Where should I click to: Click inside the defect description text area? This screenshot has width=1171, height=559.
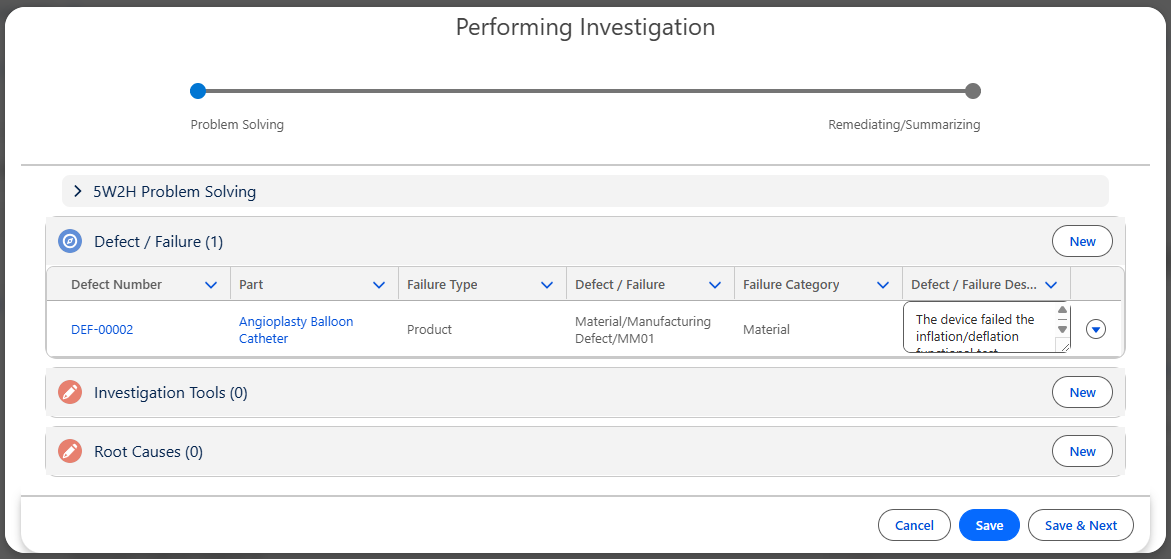click(x=976, y=328)
